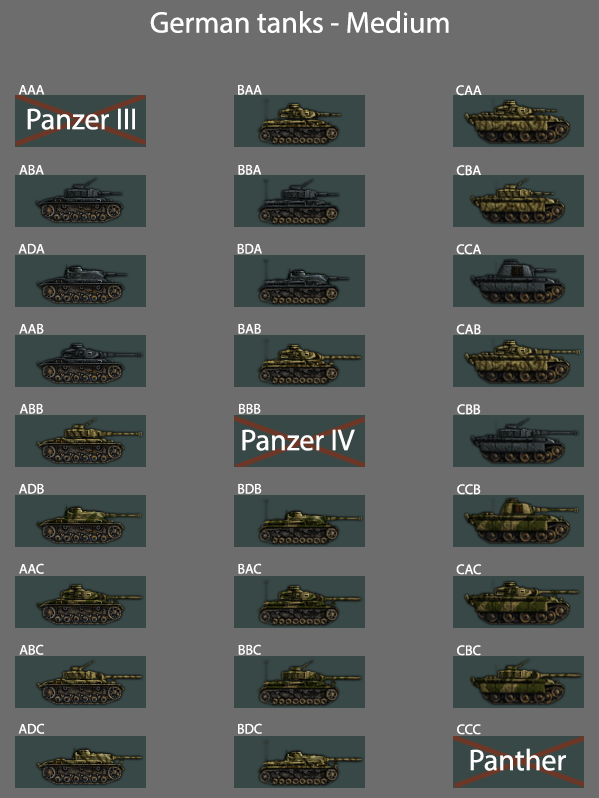Select the BDA gray tank image

click(x=299, y=280)
